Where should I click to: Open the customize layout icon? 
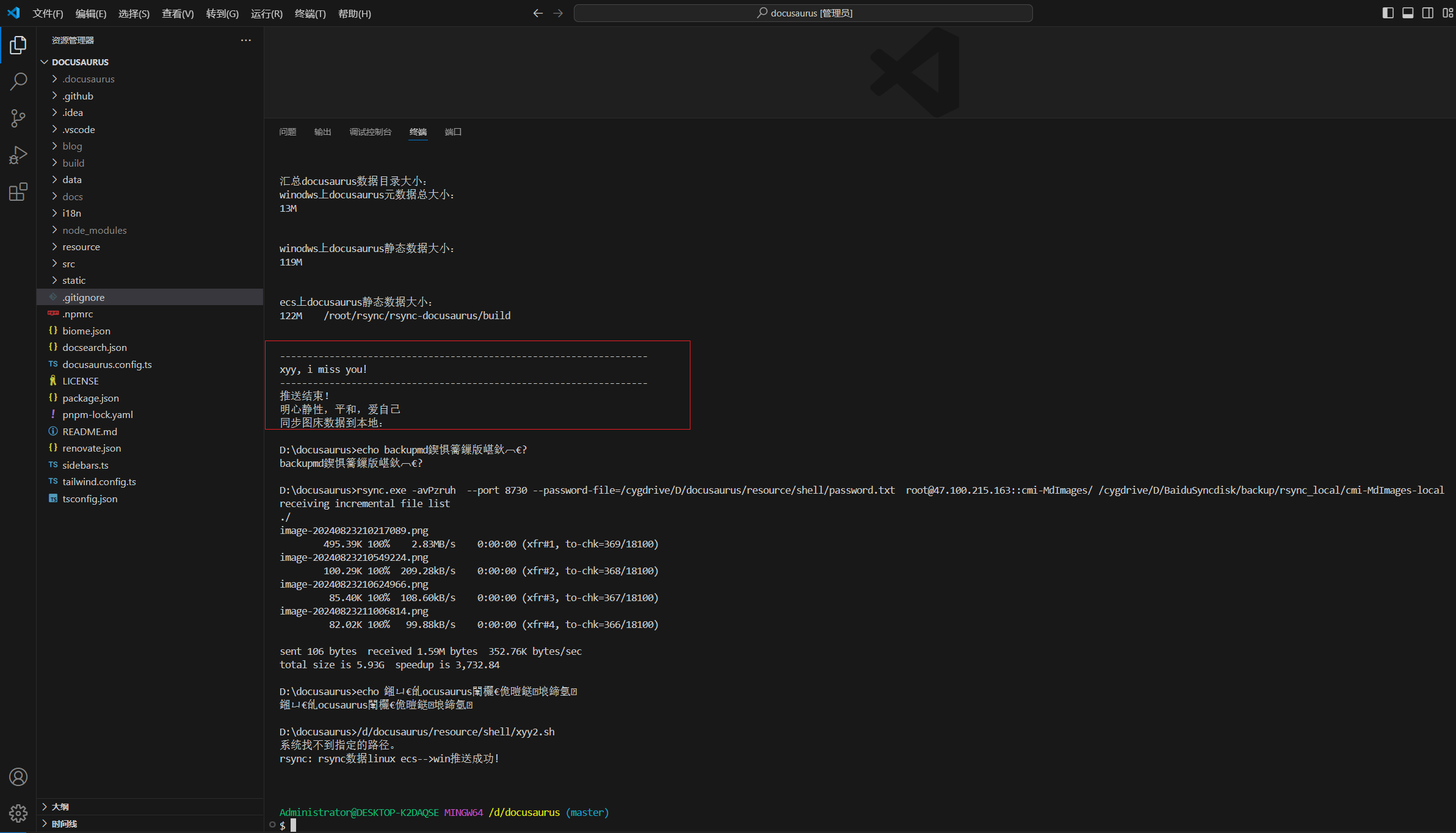pyautogui.click(x=1447, y=13)
